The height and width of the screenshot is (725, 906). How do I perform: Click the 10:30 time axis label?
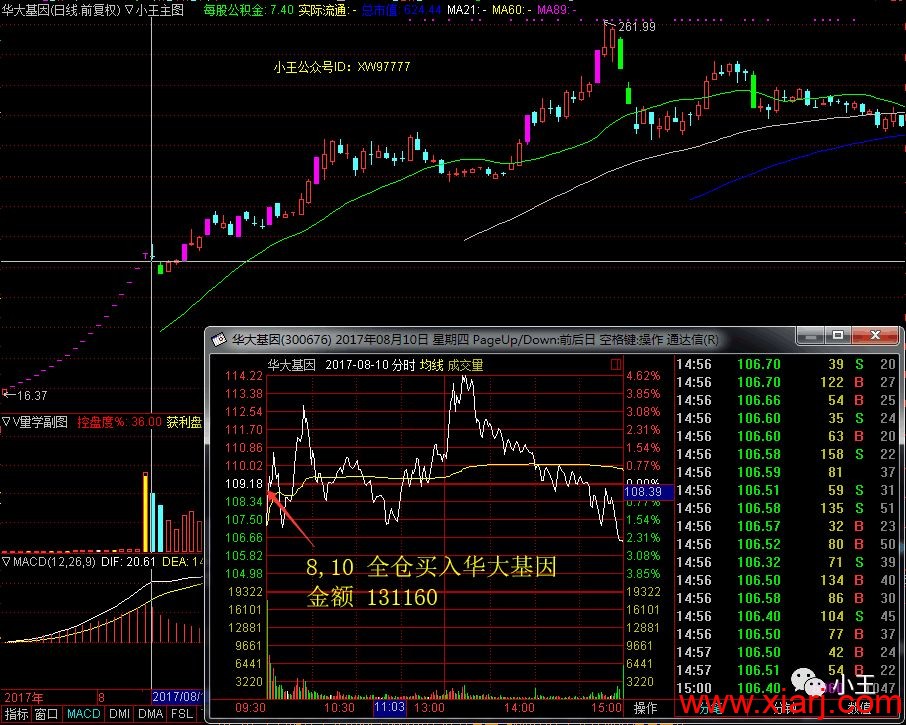click(339, 708)
